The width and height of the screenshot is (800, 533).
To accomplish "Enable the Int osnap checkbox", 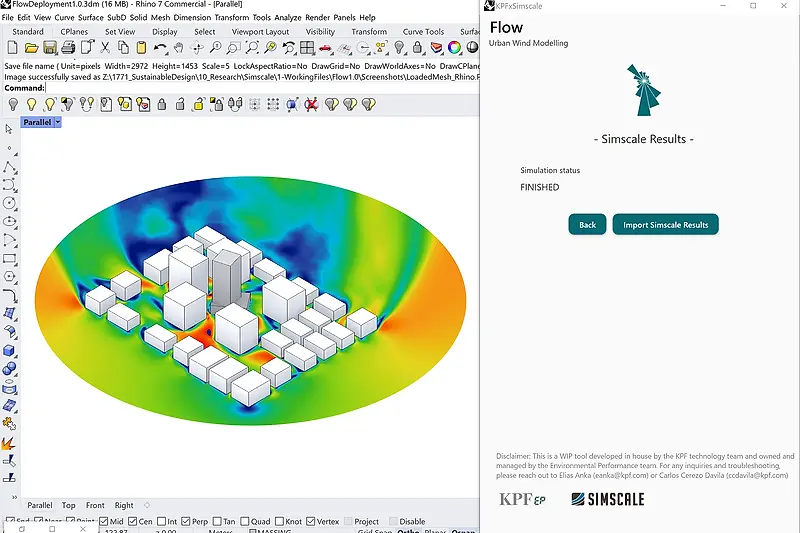I will [162, 521].
